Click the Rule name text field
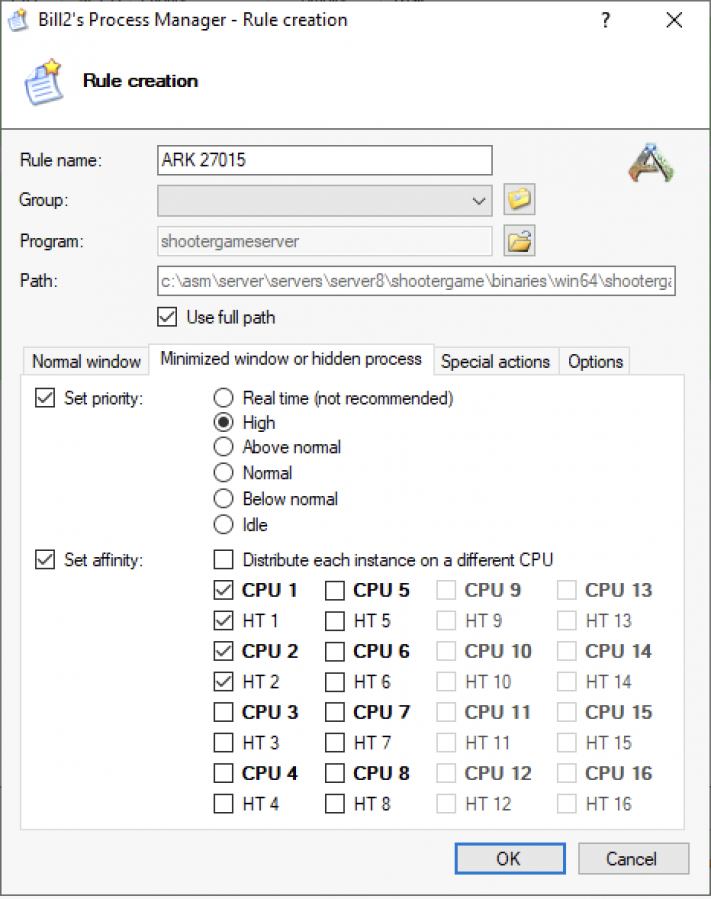Image resolution: width=711 pixels, height=899 pixels. [x=324, y=160]
